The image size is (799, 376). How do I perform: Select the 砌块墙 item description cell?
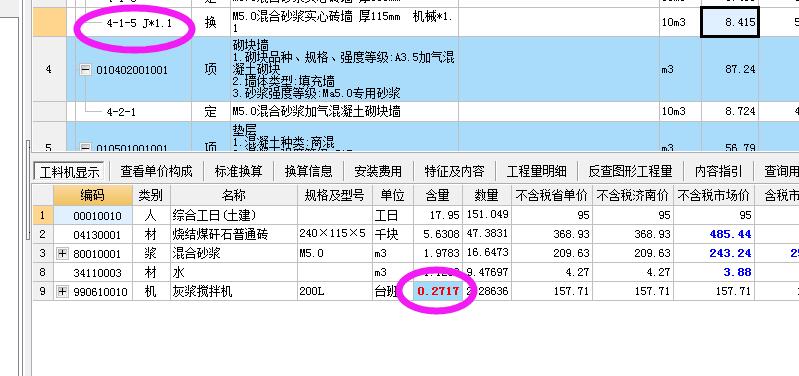(344, 69)
